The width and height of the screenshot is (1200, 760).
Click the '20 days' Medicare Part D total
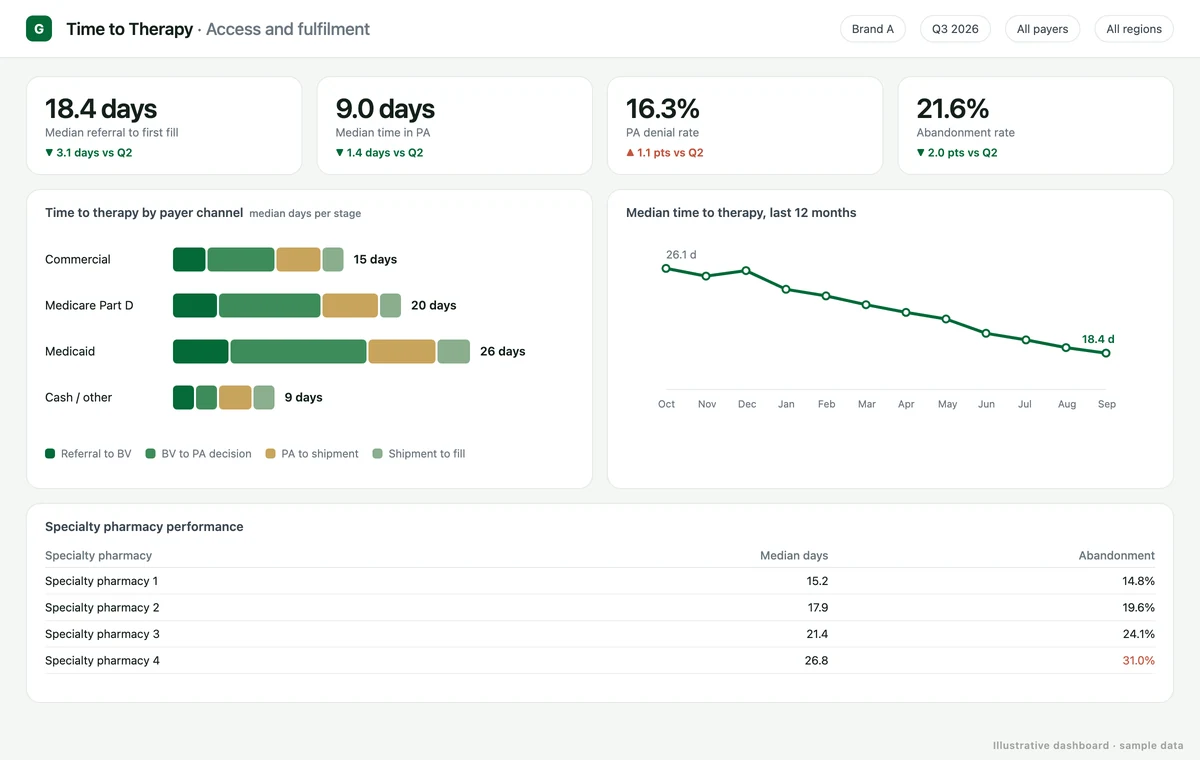click(434, 305)
